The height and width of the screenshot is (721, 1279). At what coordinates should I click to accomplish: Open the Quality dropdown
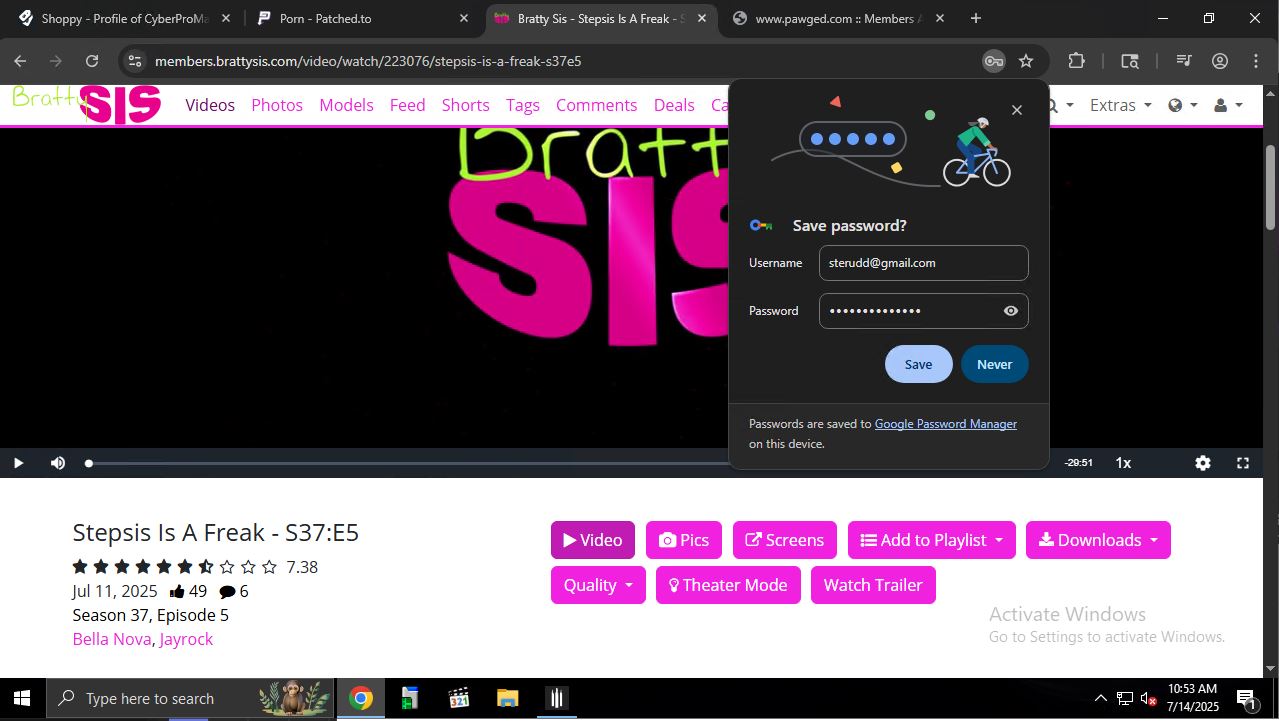(598, 585)
